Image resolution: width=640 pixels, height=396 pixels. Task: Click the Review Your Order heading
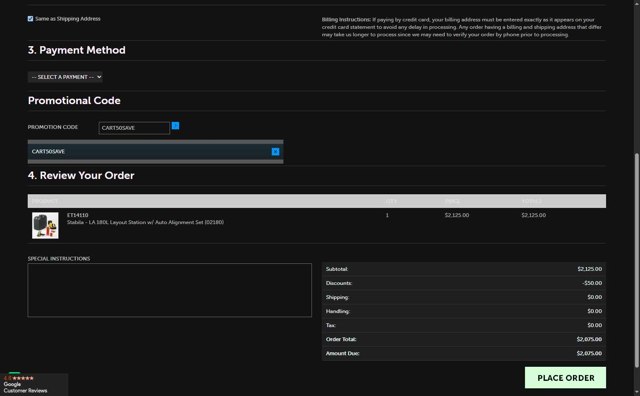[81, 176]
